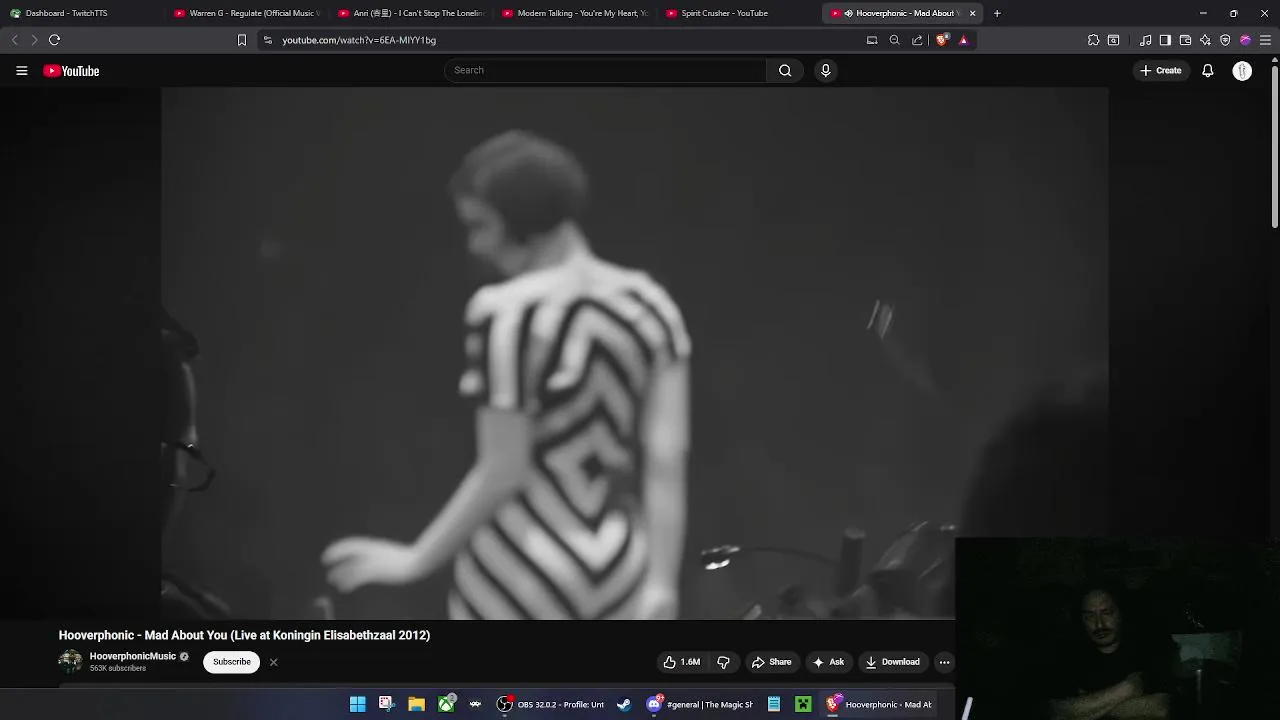
Task: Open the extensions puzzle icon
Action: coord(1093,40)
